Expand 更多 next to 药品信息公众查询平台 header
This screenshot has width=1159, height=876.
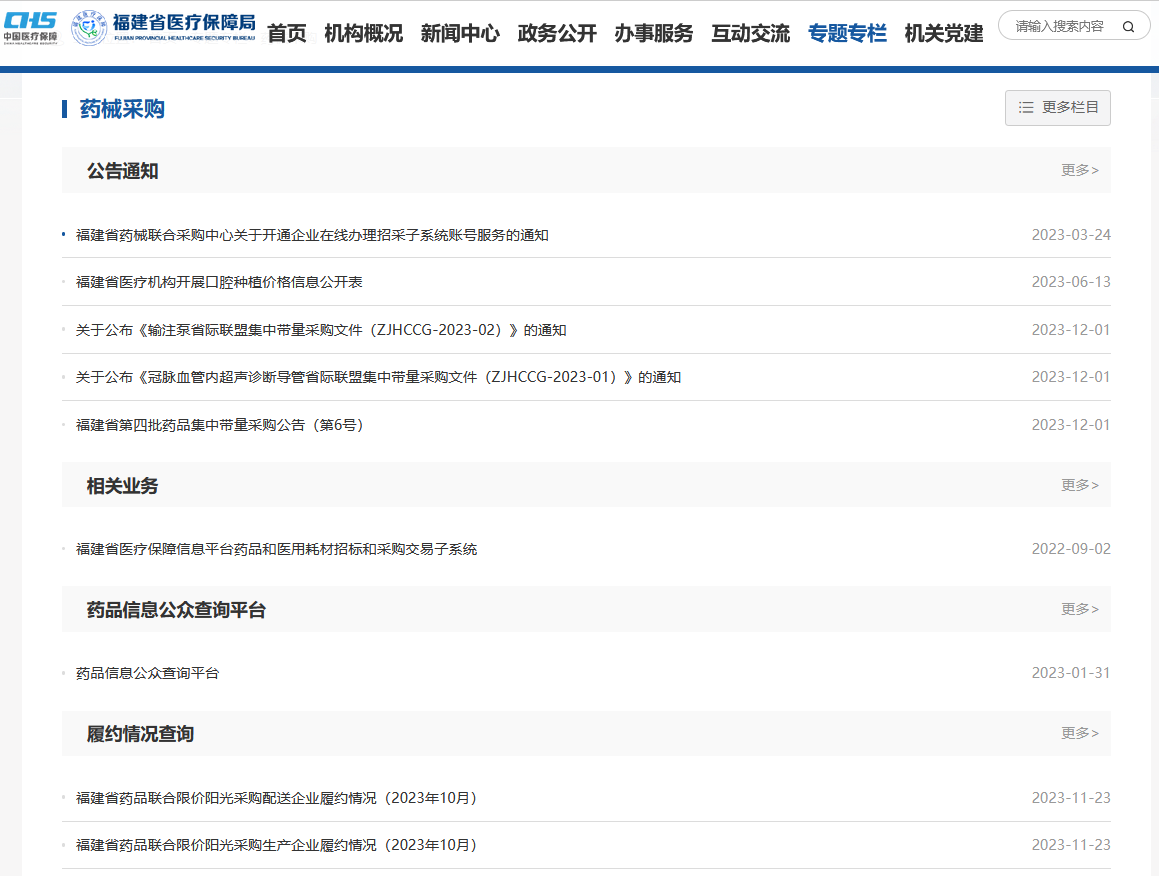1079,609
